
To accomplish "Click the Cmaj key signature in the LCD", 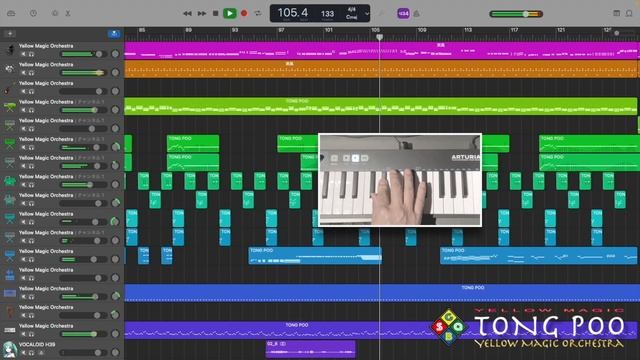I will [351, 17].
